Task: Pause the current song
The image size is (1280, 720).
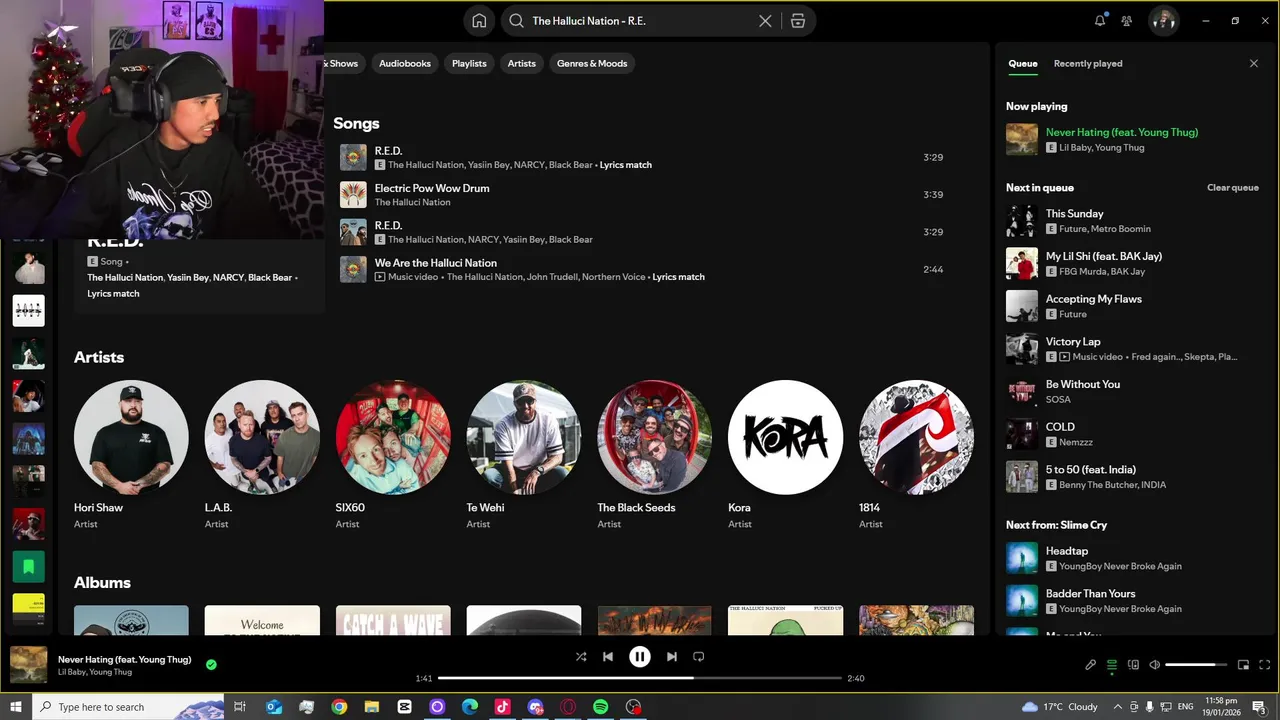Action: pyautogui.click(x=639, y=657)
